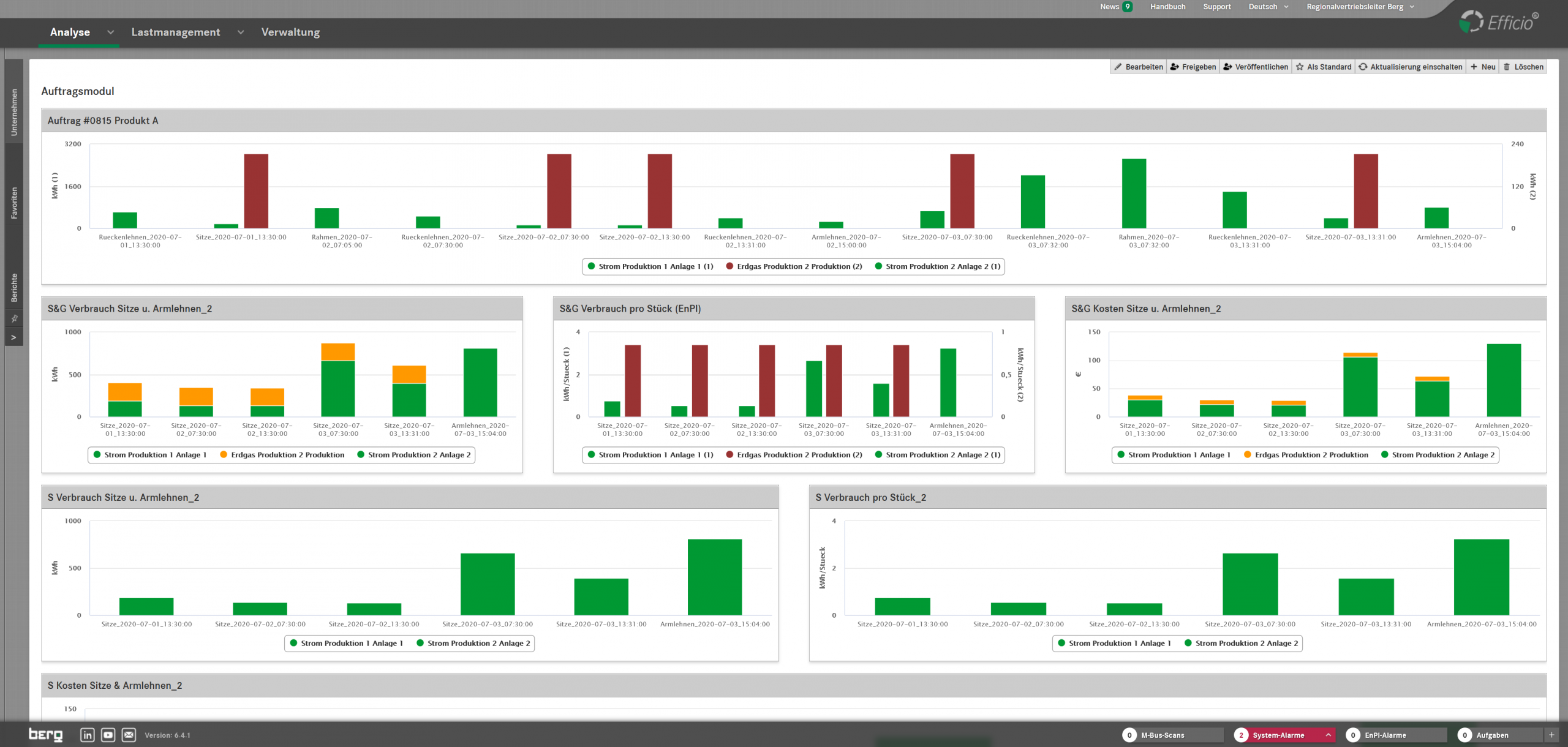Select the Analyse navigation tab
The image size is (1568, 747).
pos(70,32)
